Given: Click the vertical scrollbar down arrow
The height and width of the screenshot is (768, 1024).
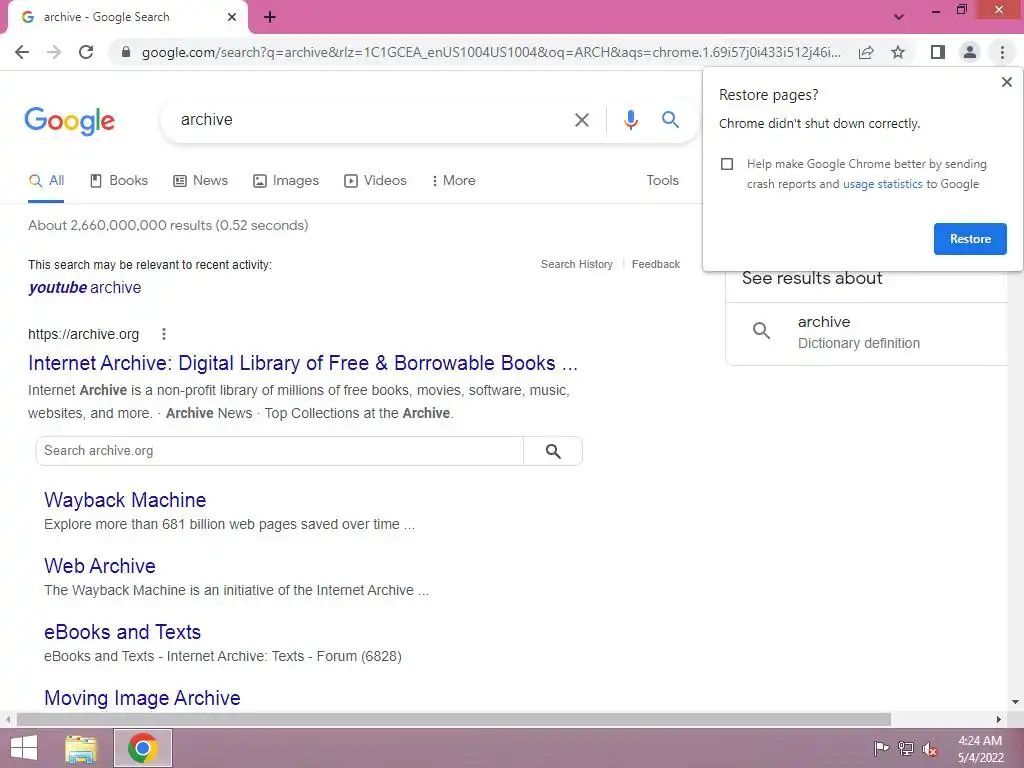Looking at the screenshot, I should click(x=1016, y=702).
